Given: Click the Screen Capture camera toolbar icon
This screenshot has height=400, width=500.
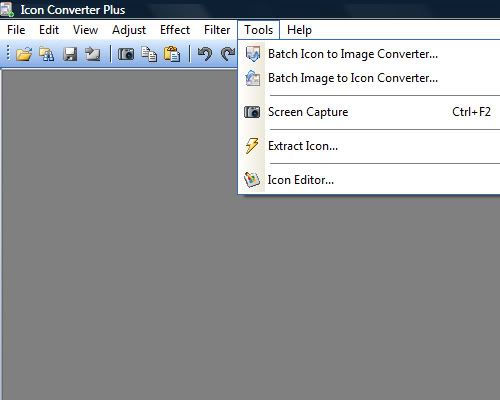Looking at the screenshot, I should point(126,54).
